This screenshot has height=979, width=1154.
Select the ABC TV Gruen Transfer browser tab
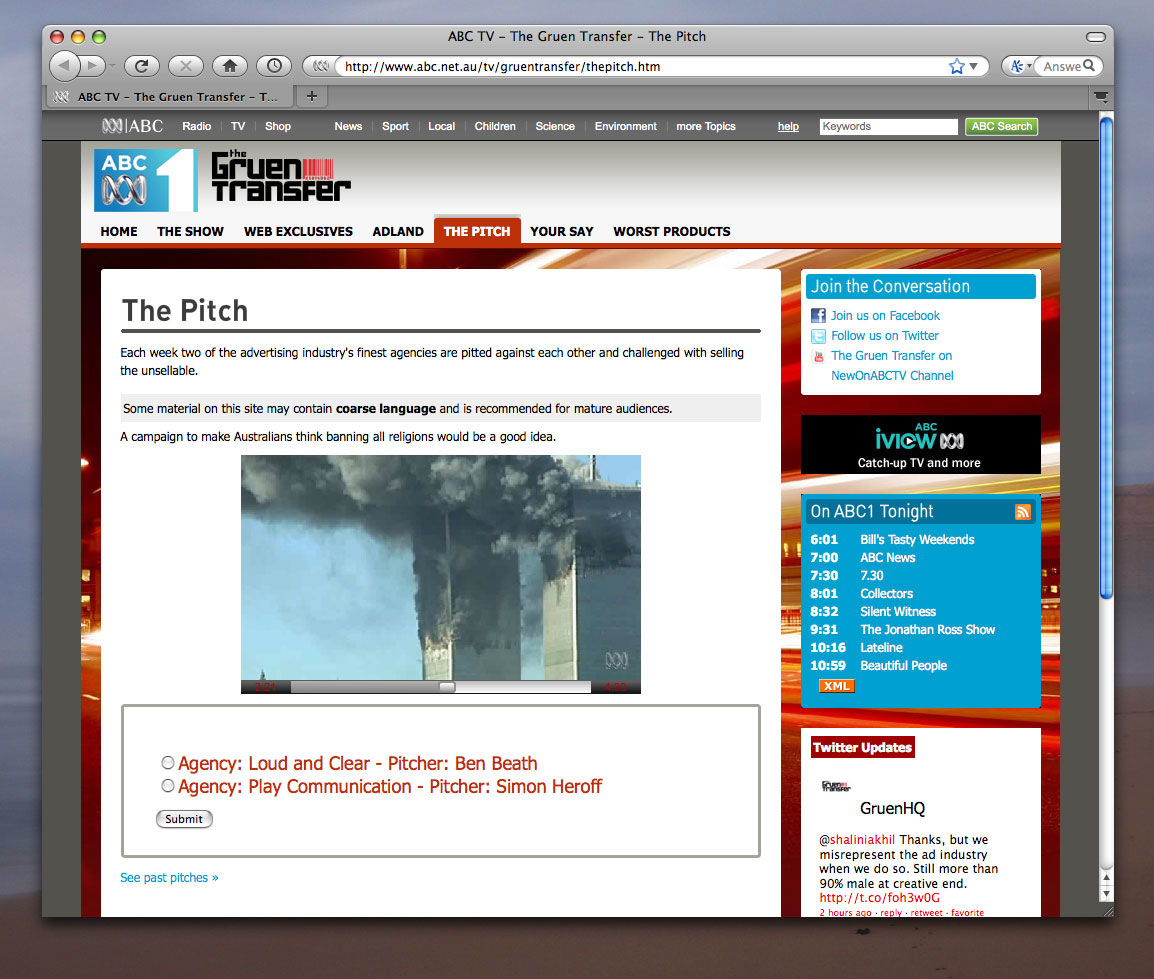(169, 96)
